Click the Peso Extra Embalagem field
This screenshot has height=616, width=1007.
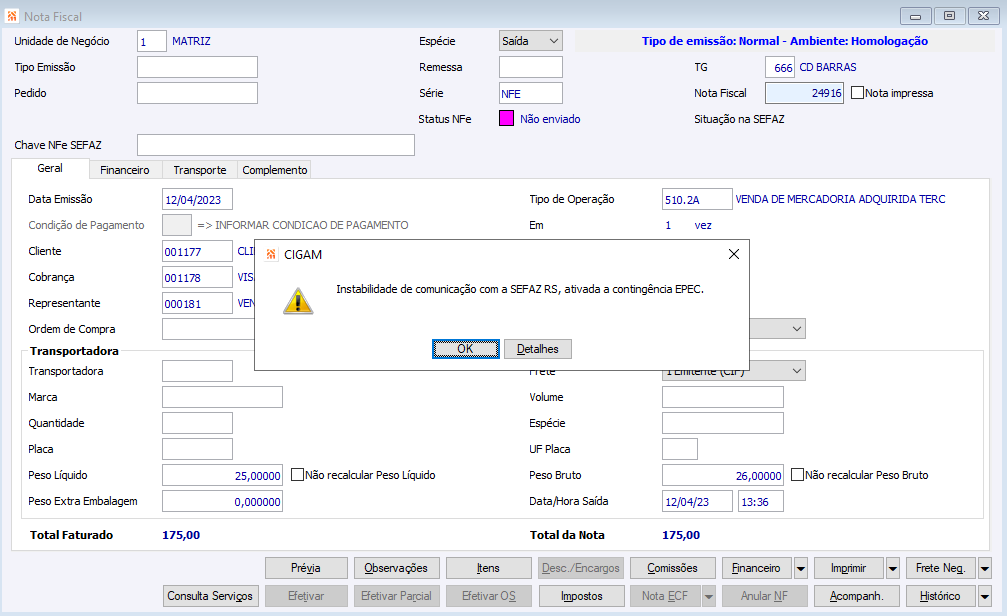(222, 501)
